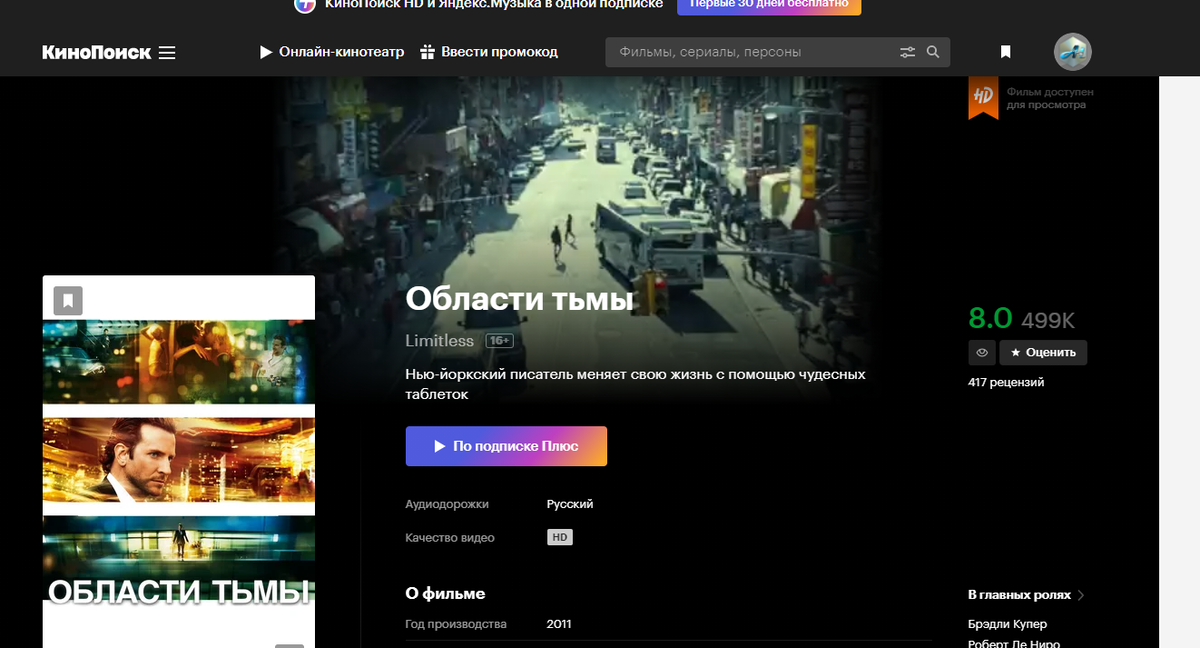This screenshot has width=1200, height=648.
Task: Click the Оценить rating button
Action: coord(1043,352)
